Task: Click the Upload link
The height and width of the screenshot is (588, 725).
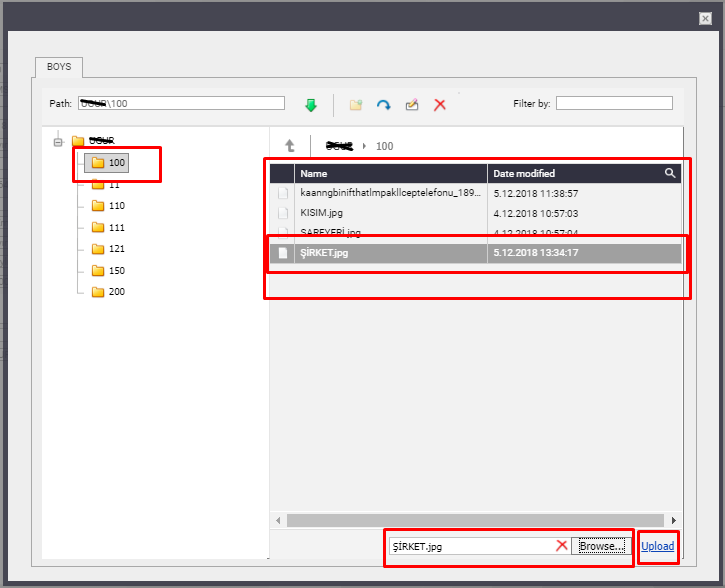Action: tap(657, 546)
